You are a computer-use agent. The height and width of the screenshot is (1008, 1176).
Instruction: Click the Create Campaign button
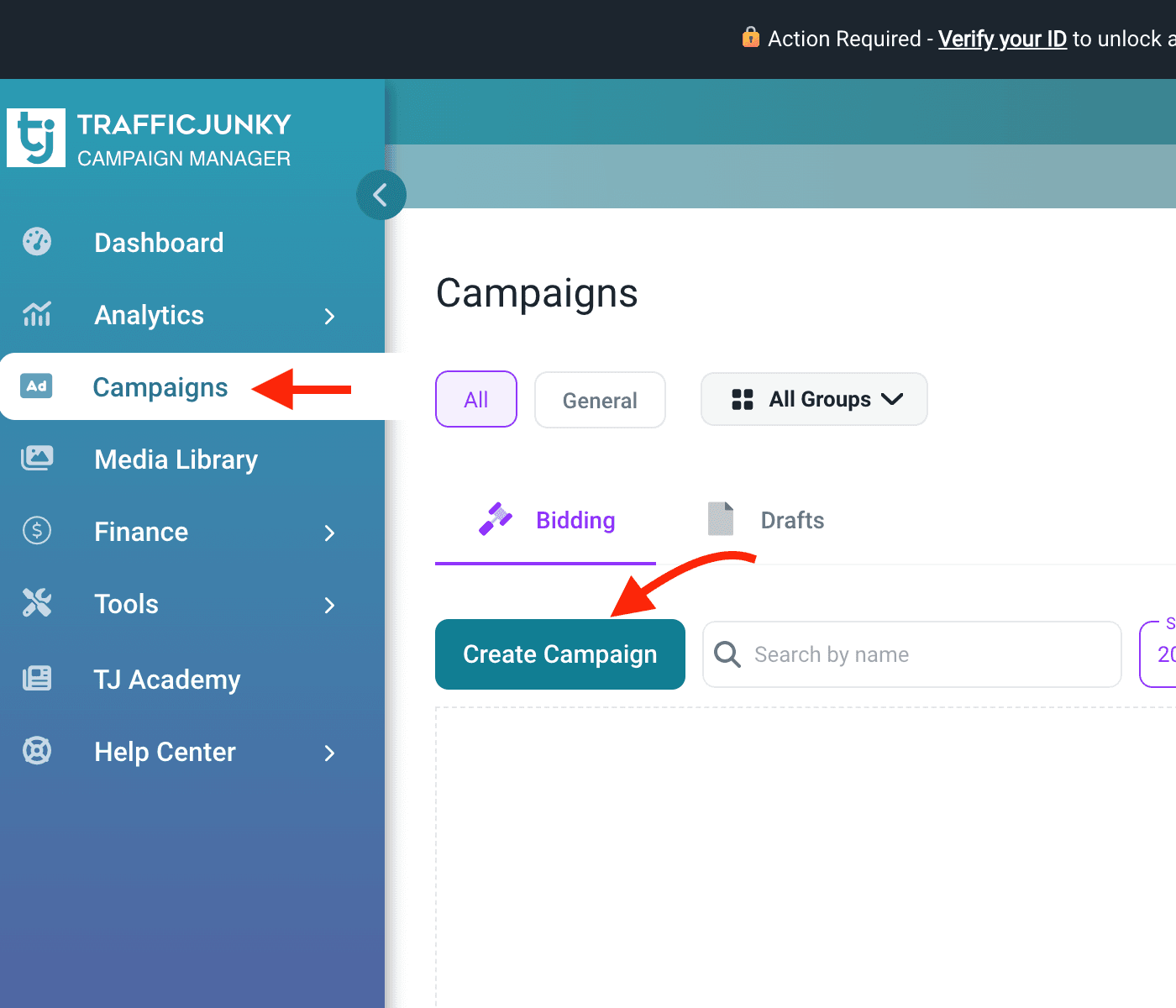[560, 654]
